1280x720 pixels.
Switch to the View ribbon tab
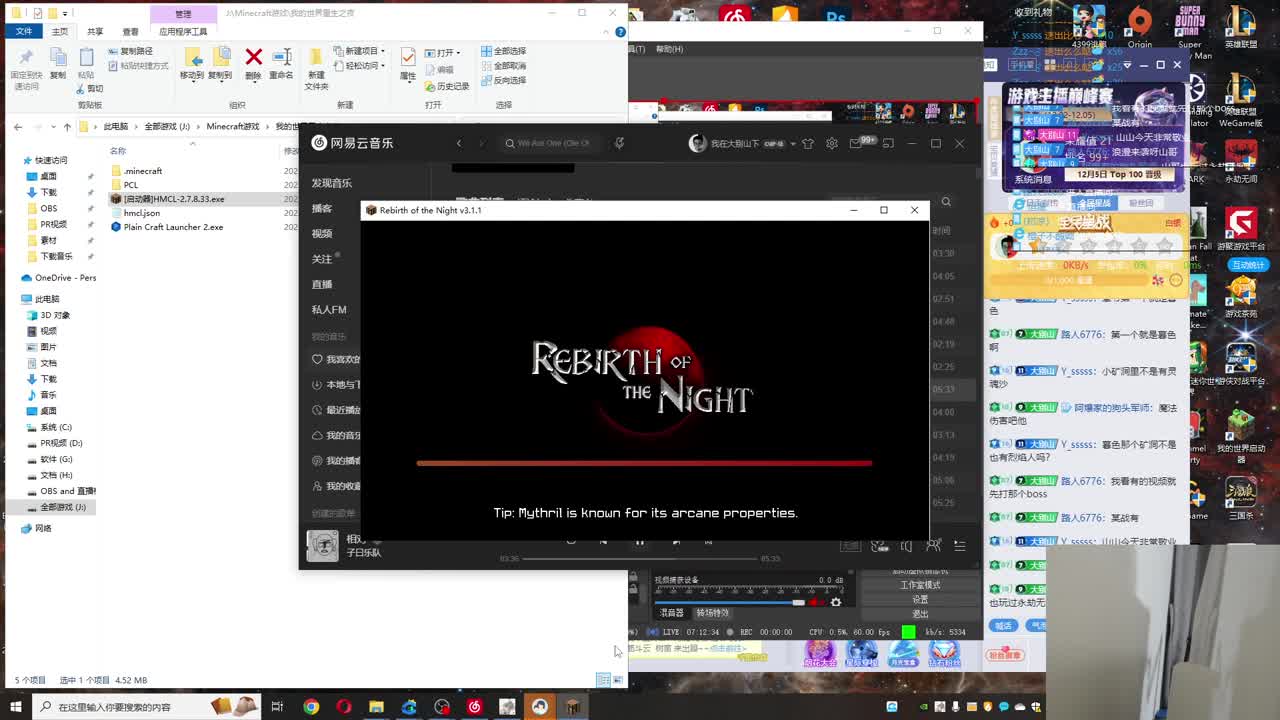(x=130, y=31)
